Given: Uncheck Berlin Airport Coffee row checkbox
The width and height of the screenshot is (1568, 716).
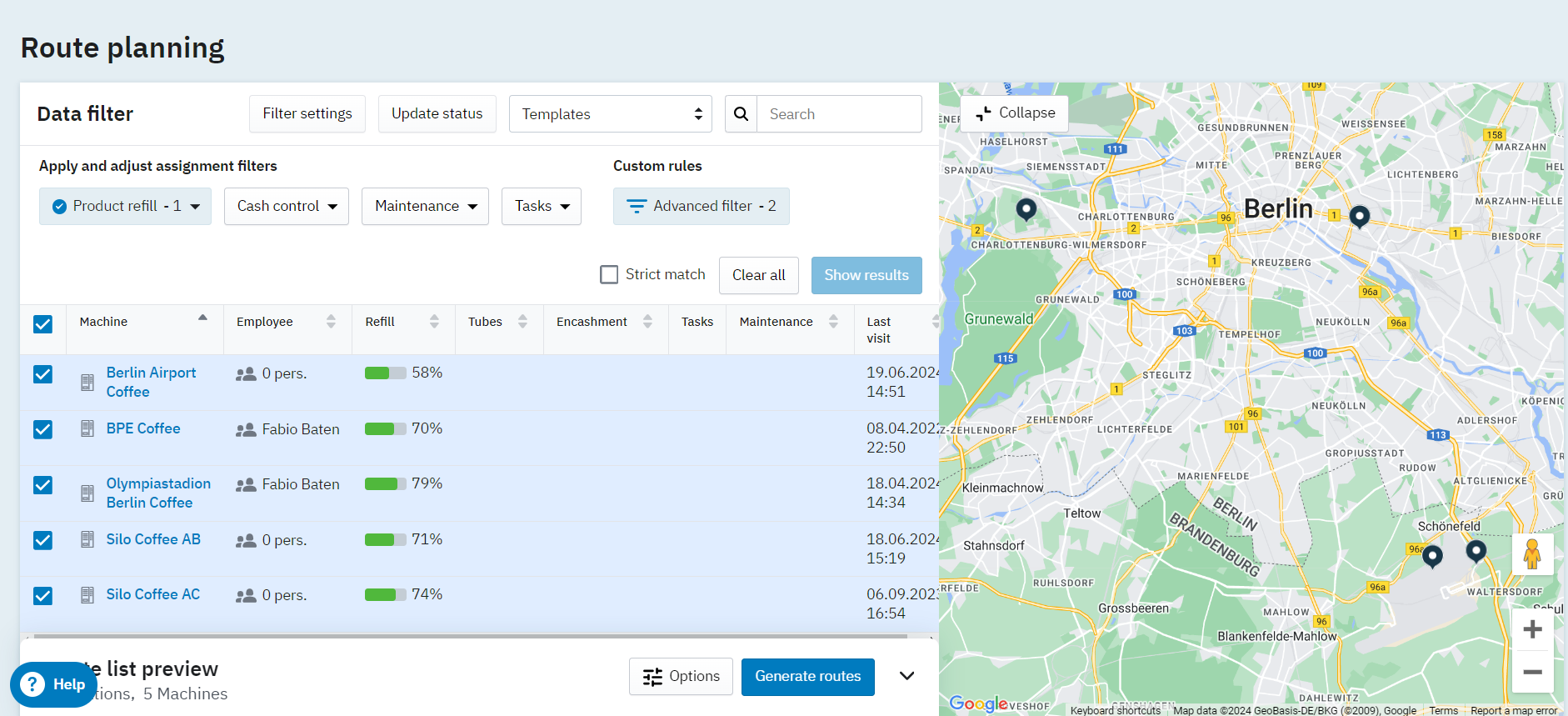Looking at the screenshot, I should click(x=42, y=374).
